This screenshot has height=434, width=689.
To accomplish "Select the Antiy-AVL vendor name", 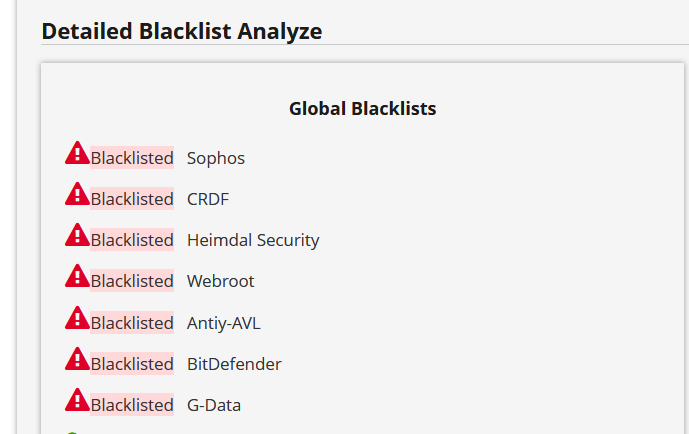I will pyautogui.click(x=224, y=323).
